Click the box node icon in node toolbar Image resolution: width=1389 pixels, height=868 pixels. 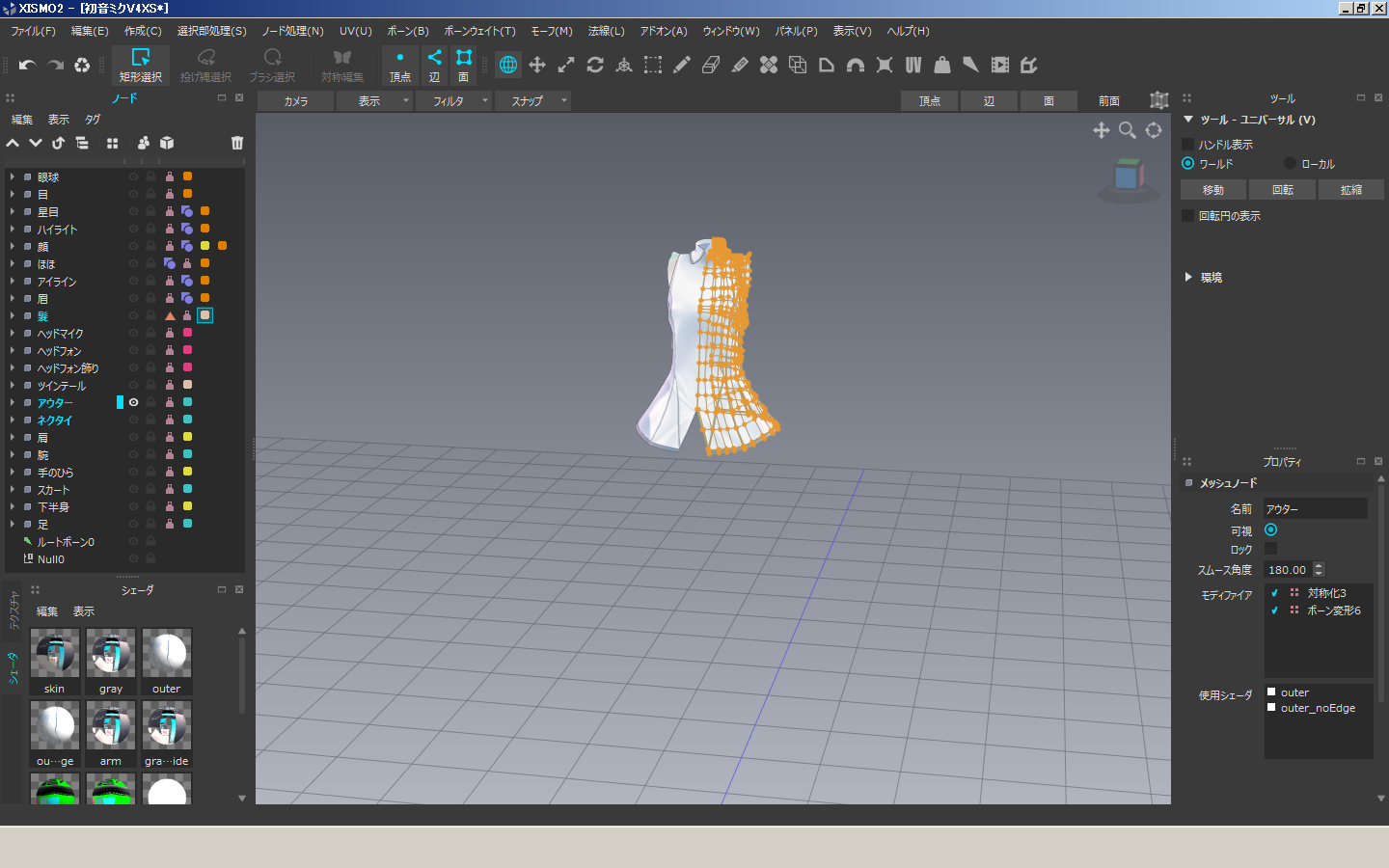pyautogui.click(x=167, y=143)
